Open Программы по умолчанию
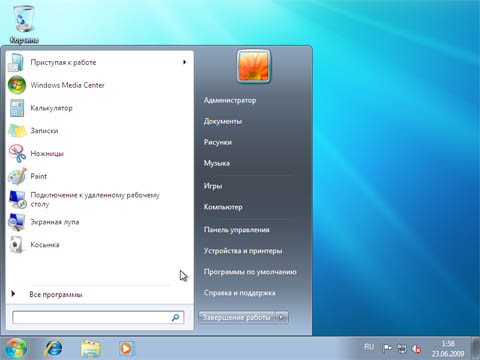This screenshot has height=360, width=480. pos(250,272)
